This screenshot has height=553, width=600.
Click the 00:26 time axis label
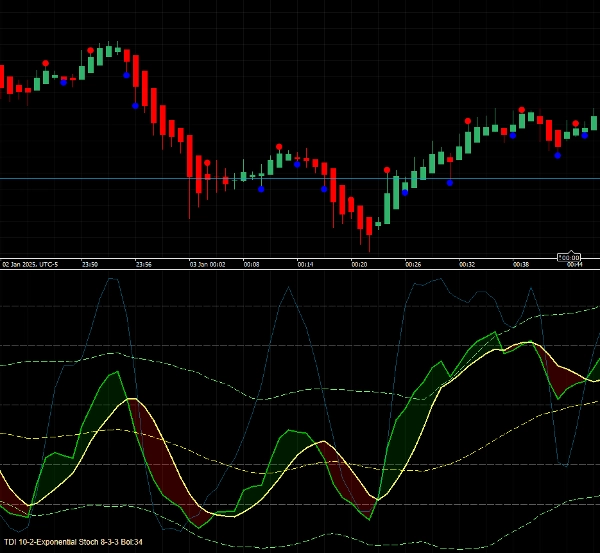[x=412, y=264]
